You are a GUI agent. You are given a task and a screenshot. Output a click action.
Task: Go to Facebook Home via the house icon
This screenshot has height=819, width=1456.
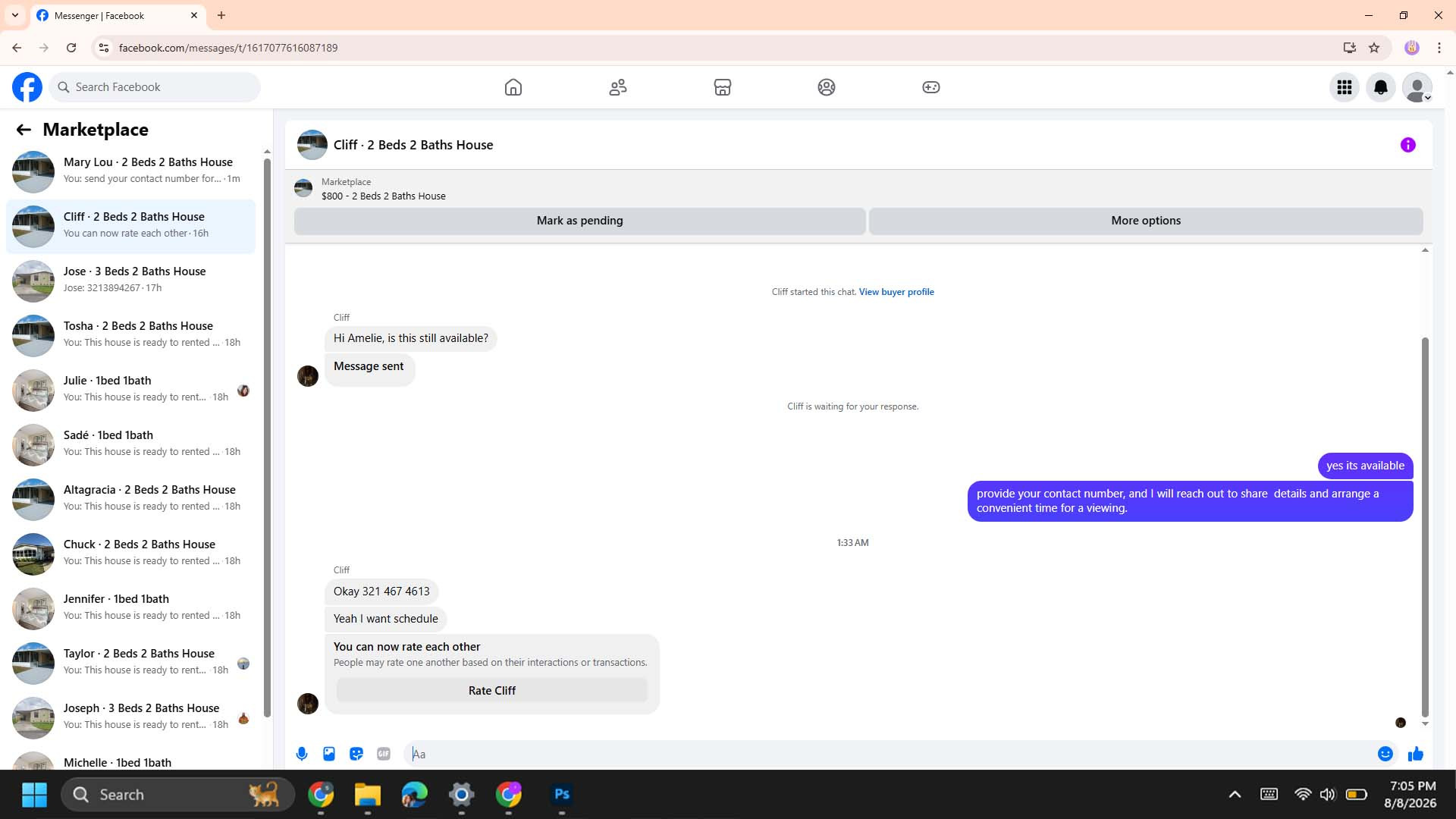513,87
